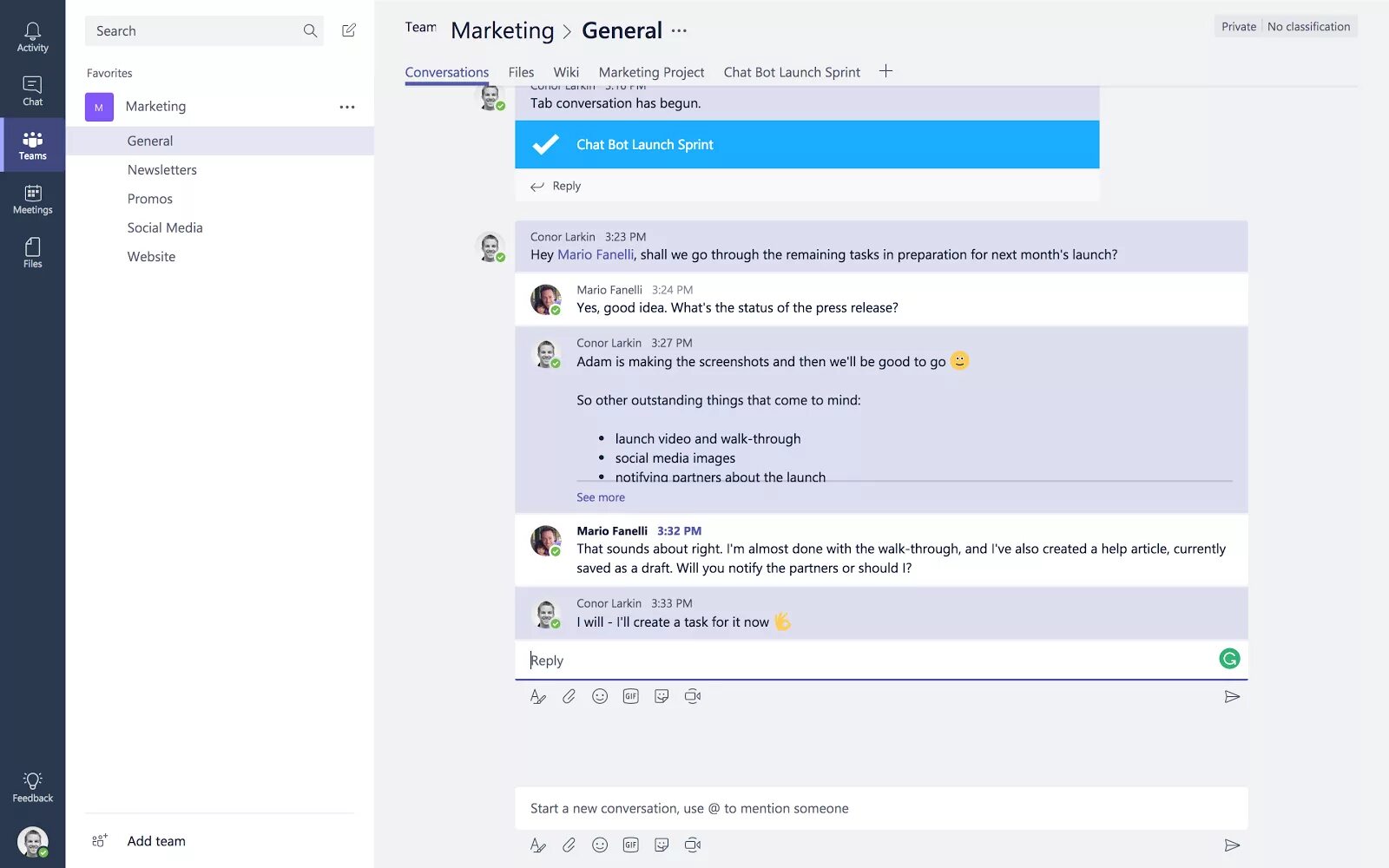Open format options in the reply box
1389x868 pixels.
click(x=538, y=696)
